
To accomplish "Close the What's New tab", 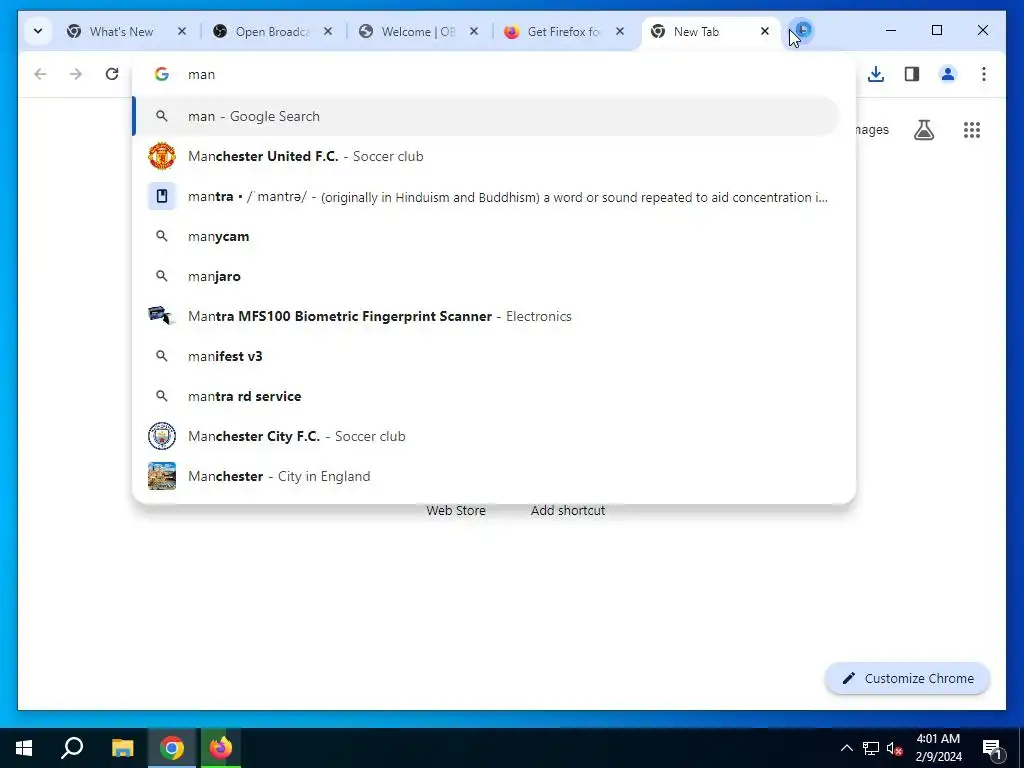I will (182, 31).
